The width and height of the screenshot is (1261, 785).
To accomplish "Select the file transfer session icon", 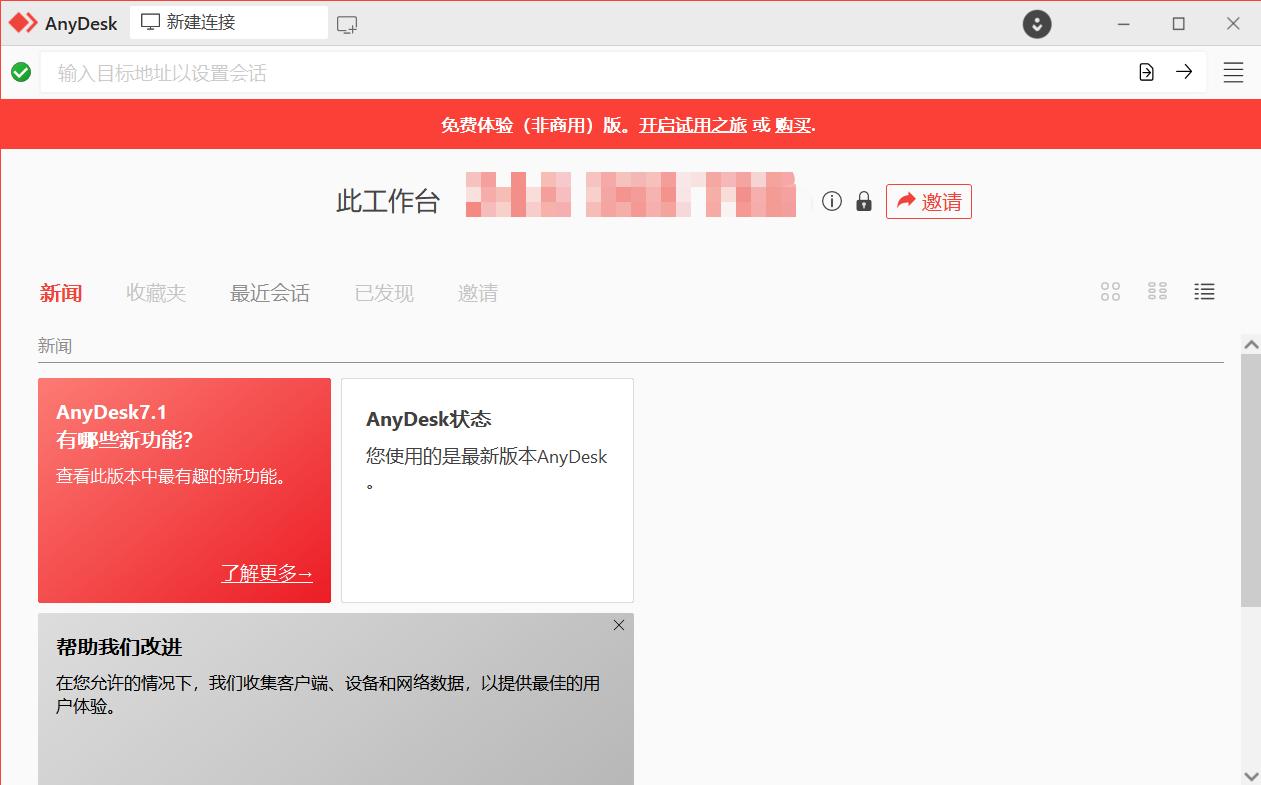I will tap(1145, 72).
